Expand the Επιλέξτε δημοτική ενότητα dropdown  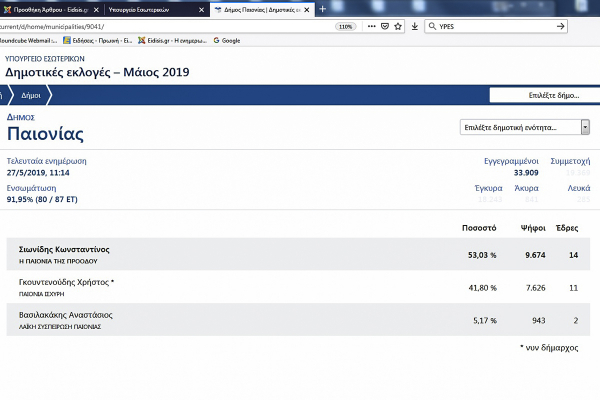point(520,127)
